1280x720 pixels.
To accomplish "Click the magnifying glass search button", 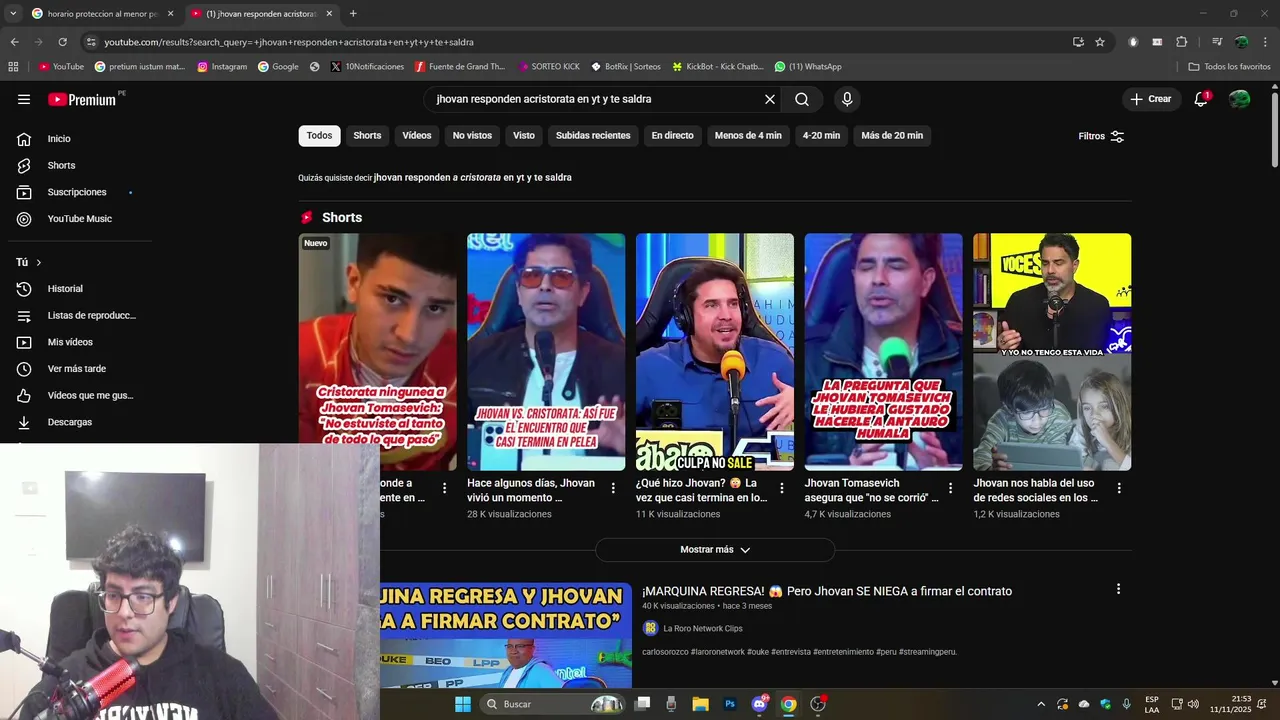I will [x=802, y=99].
